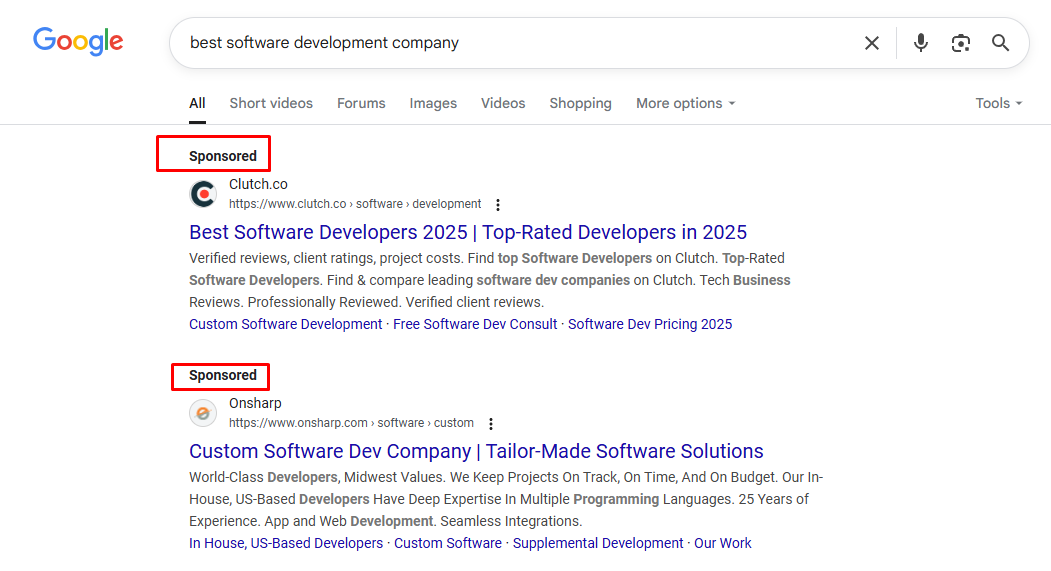The height and width of the screenshot is (571, 1051).
Task: Start voice search with the microphone icon
Action: (x=921, y=43)
